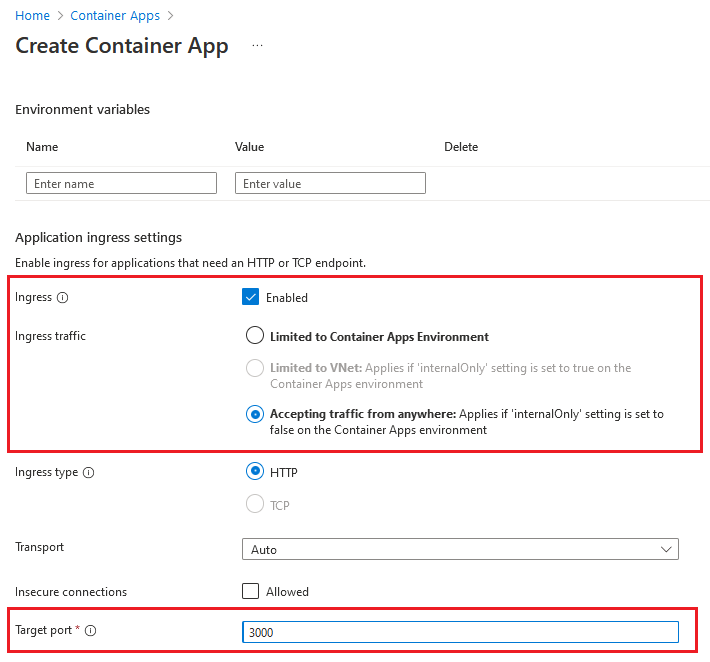Focus the Target port field showing 3000
Viewport: 710px width, 662px height.
click(x=460, y=632)
